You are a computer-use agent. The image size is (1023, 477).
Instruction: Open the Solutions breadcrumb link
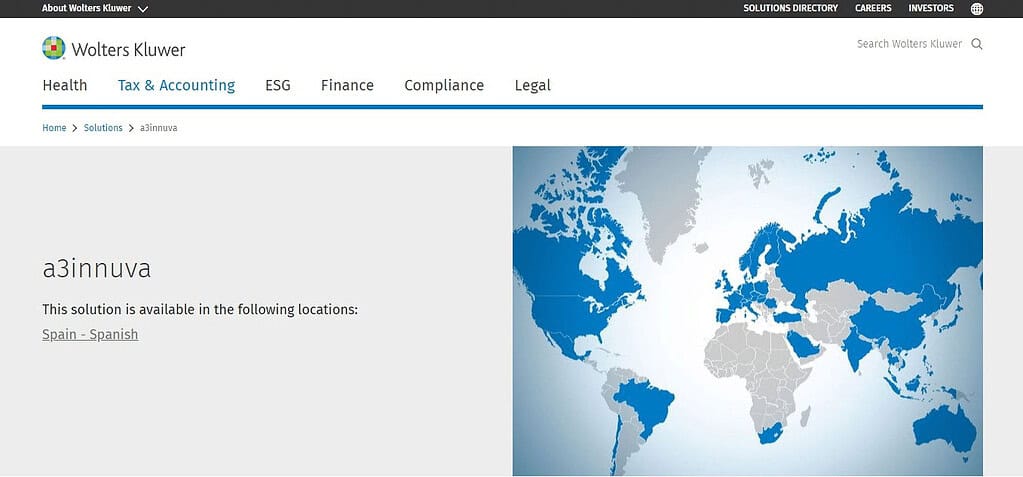[103, 128]
